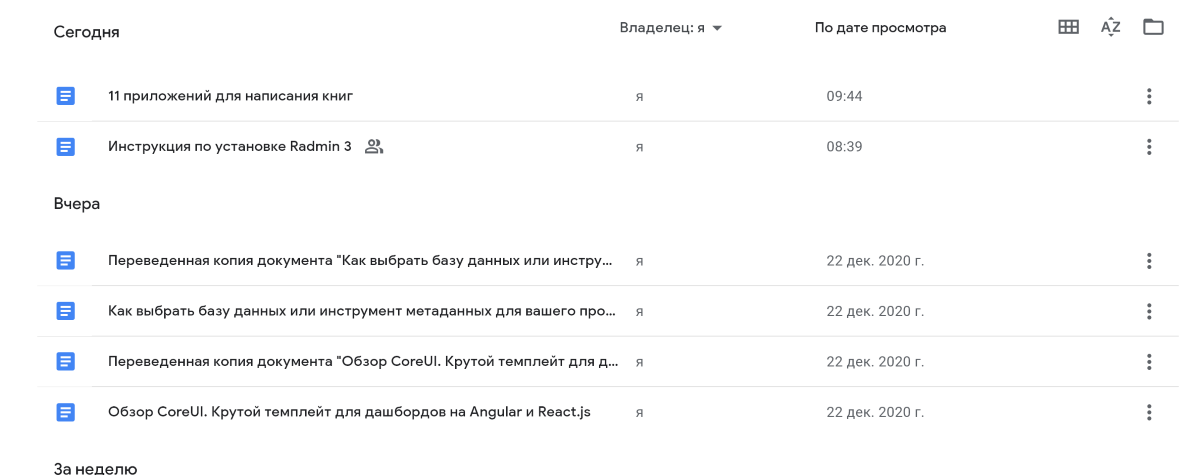
Task: Open more options for Radmin 3 instruction document
Action: pyautogui.click(x=1149, y=147)
